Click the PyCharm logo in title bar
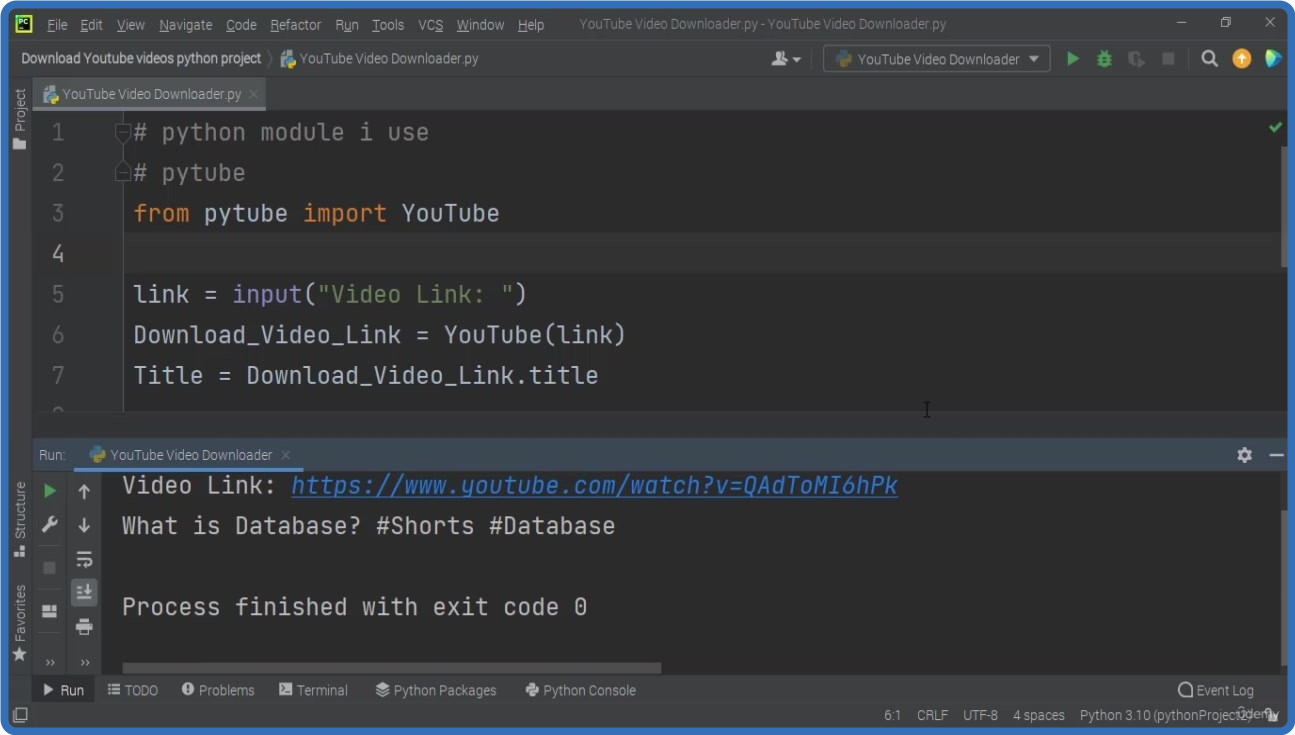Screen dimensions: 1295x735 24,24
